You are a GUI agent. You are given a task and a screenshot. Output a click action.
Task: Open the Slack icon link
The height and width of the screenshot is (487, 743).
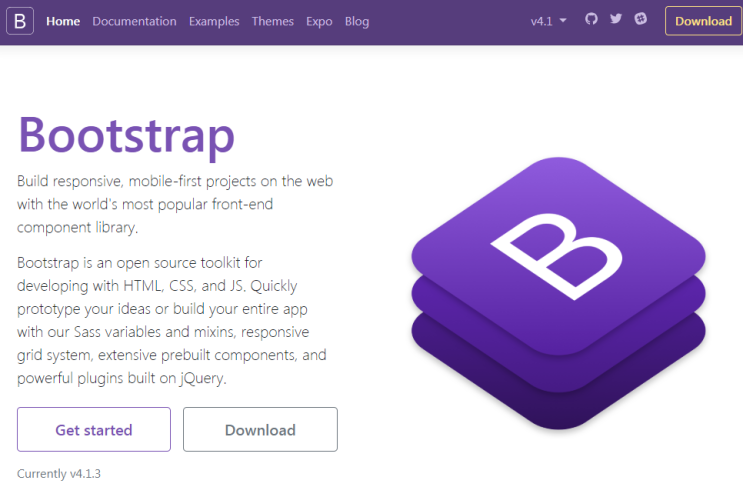[x=641, y=19]
